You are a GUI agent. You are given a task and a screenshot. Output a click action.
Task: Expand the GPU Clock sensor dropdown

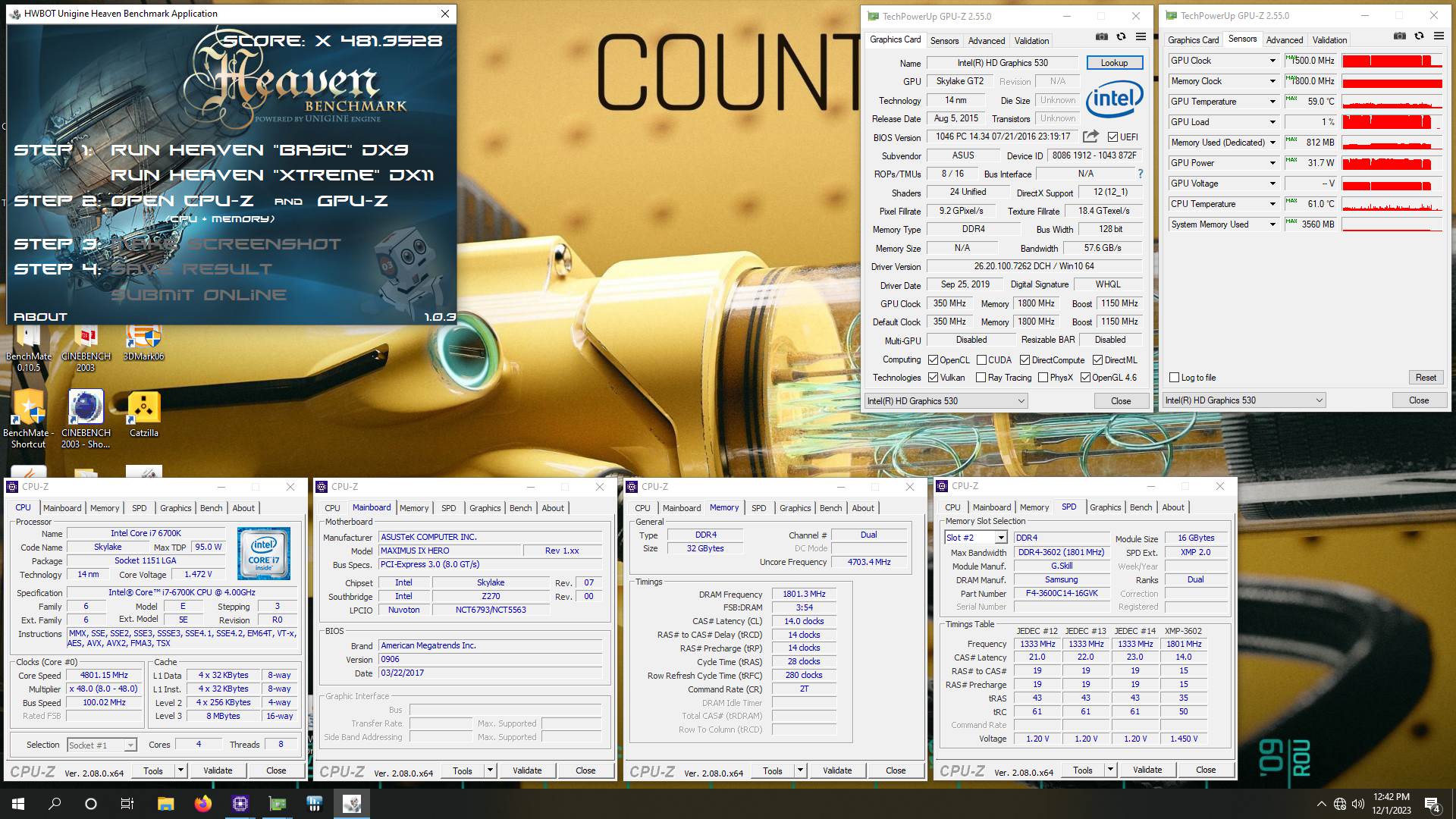(1272, 61)
